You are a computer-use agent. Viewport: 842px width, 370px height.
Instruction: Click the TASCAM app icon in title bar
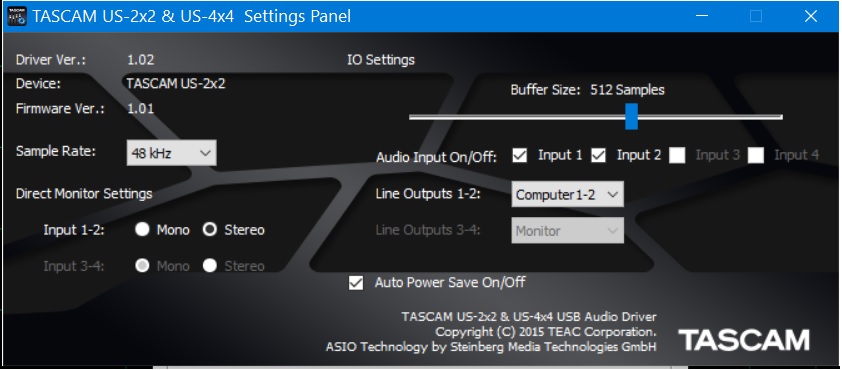click(17, 16)
